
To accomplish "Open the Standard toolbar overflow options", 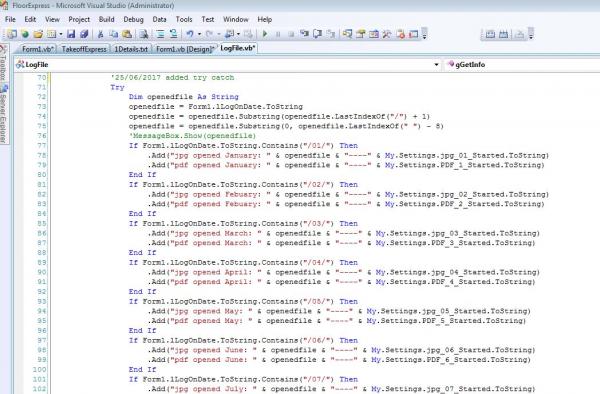I will 424,34.
